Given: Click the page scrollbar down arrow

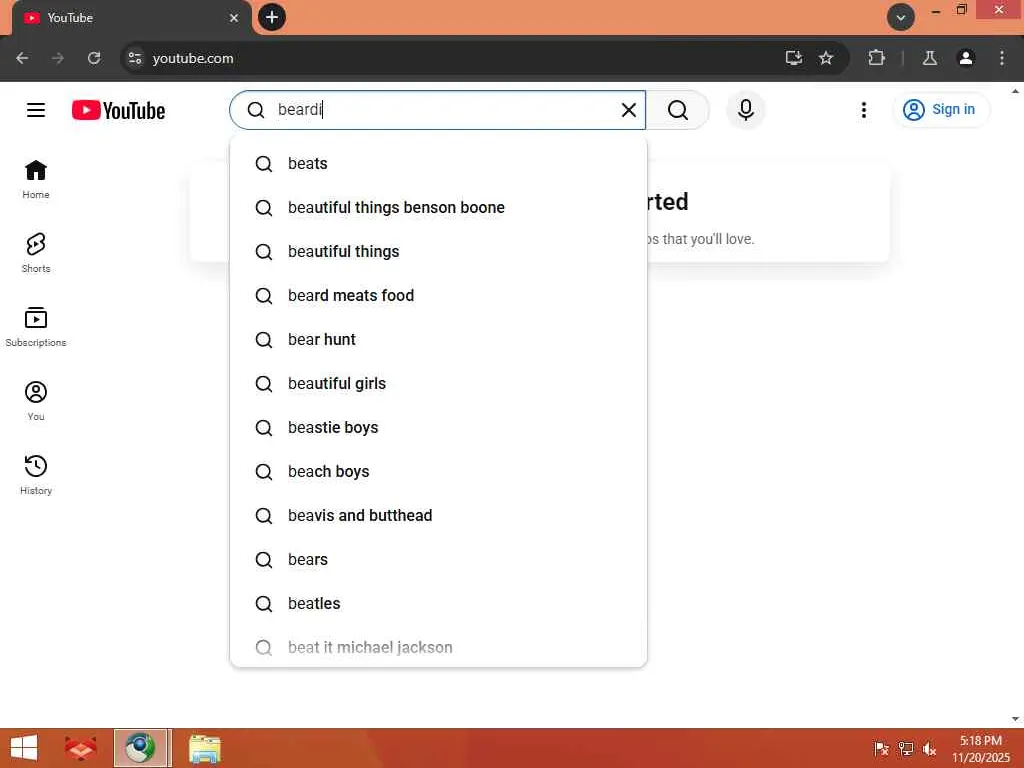Looking at the screenshot, I should [x=1016, y=719].
